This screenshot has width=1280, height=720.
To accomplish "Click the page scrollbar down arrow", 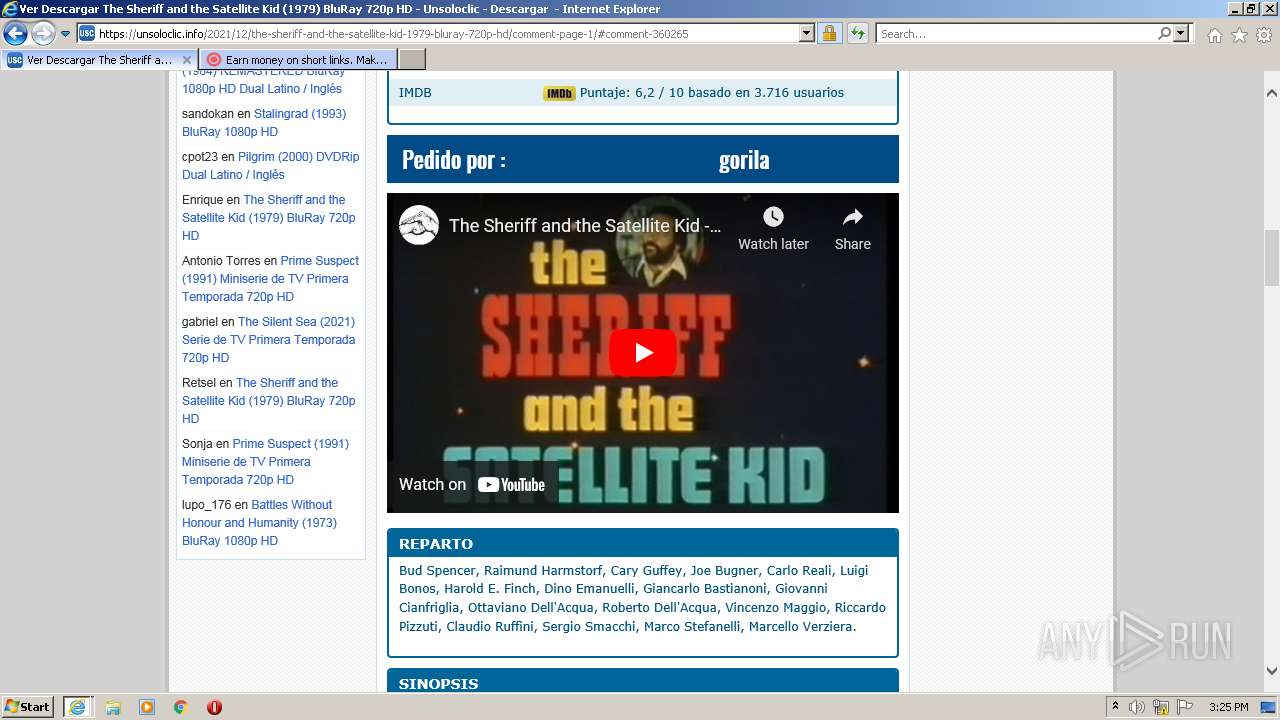I will 1271,671.
